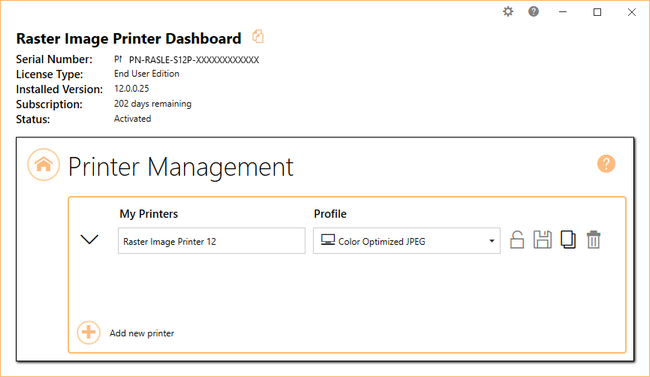Save the printer with the floppy disk icon
The image size is (650, 377).
click(543, 240)
